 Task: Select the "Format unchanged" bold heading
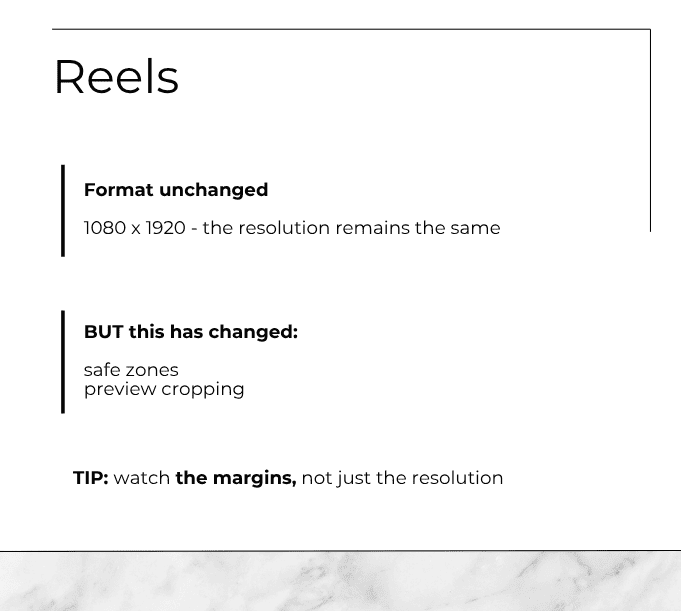click(176, 190)
